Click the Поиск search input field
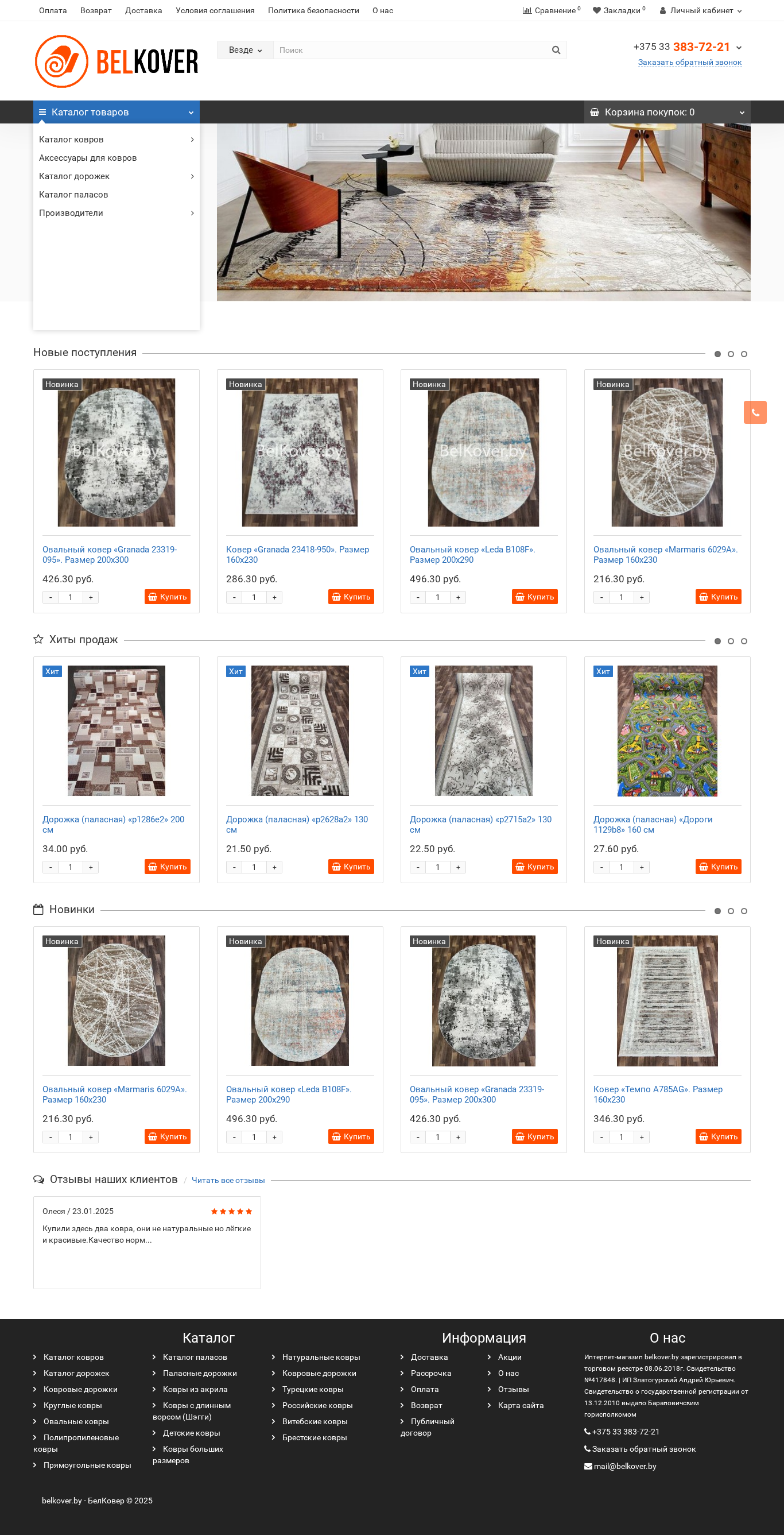Image resolution: width=784 pixels, height=1535 pixels. pyautogui.click(x=411, y=50)
